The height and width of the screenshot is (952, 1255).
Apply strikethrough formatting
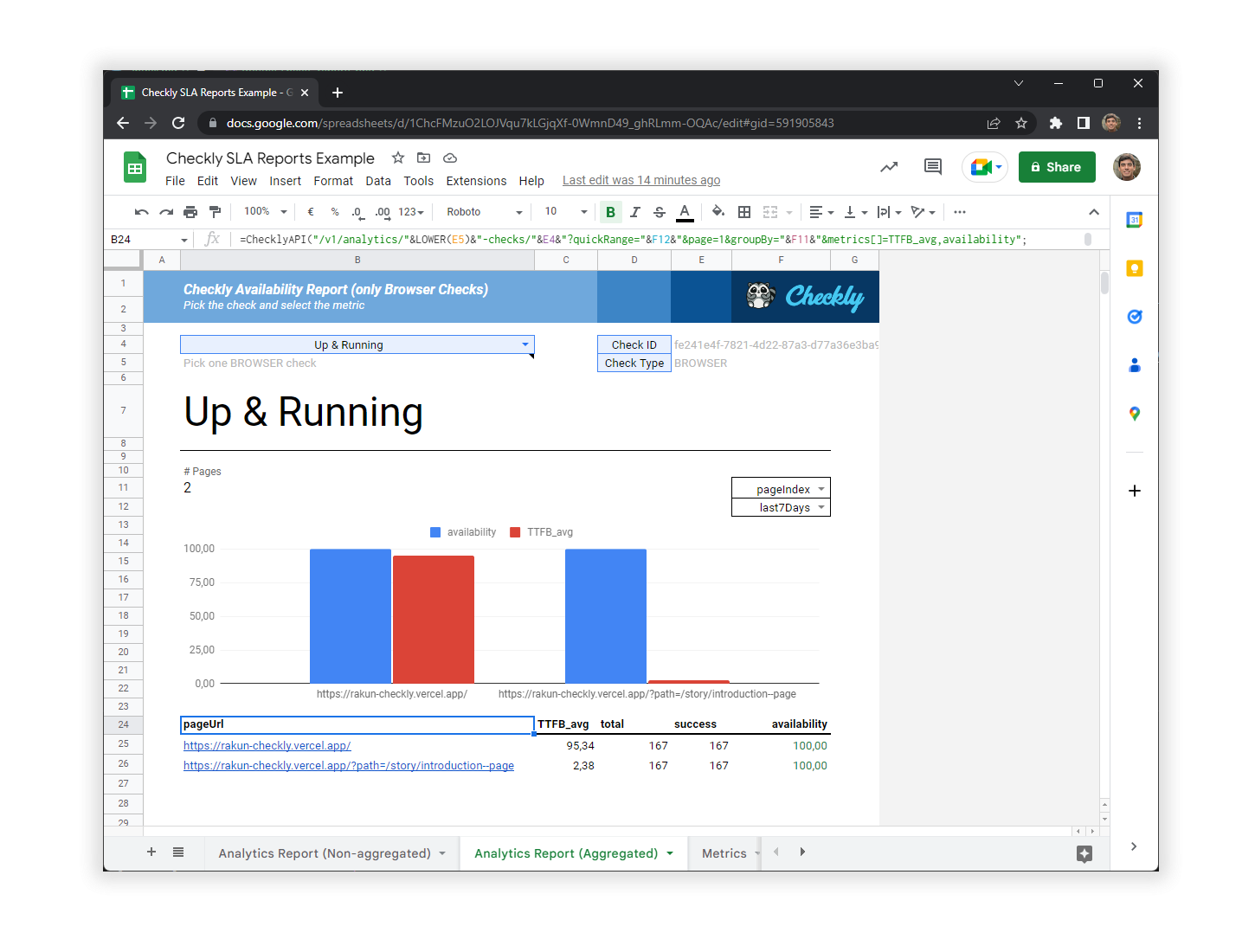(x=660, y=211)
